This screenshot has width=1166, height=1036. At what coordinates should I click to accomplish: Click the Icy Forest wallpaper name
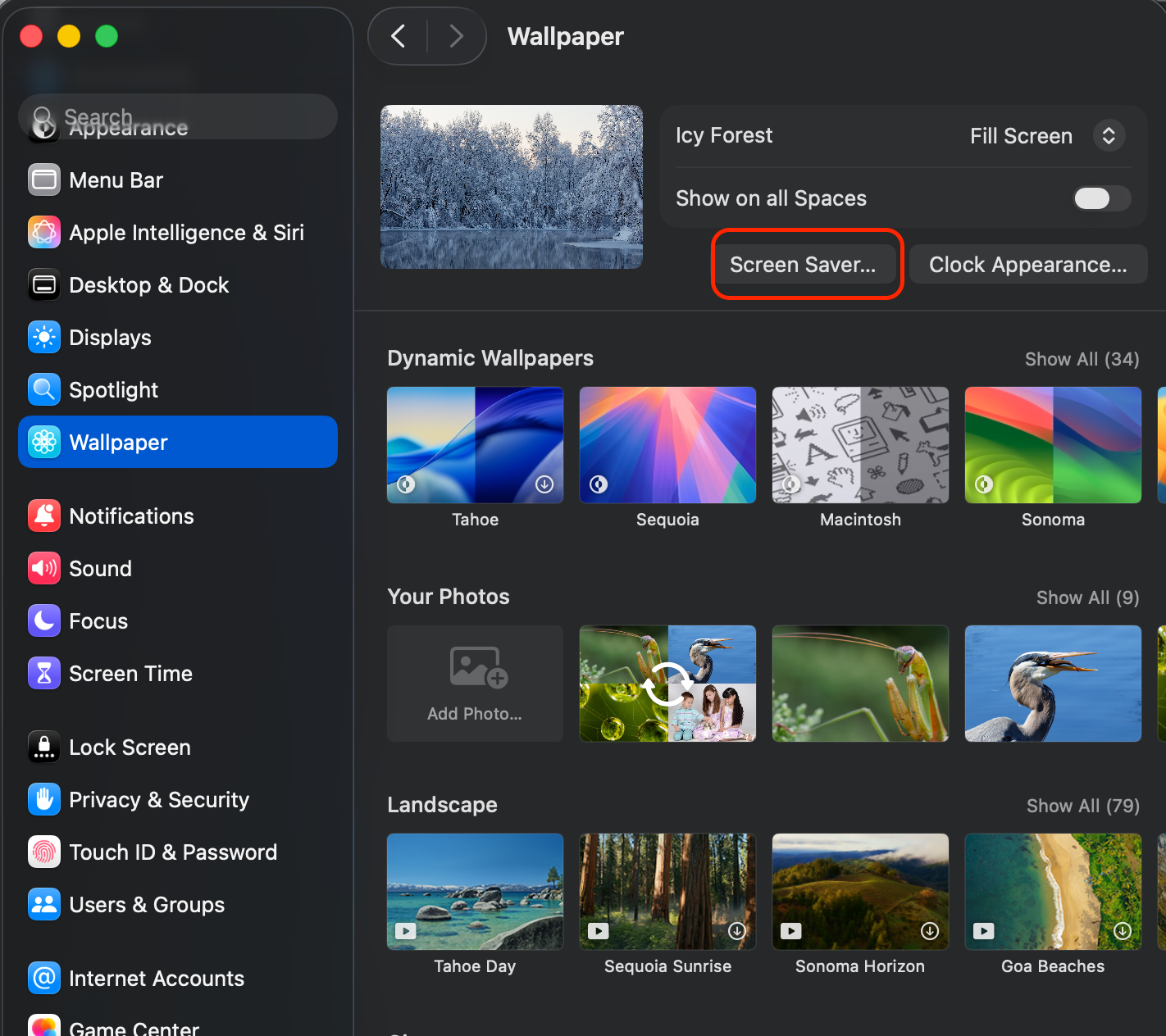tap(724, 135)
